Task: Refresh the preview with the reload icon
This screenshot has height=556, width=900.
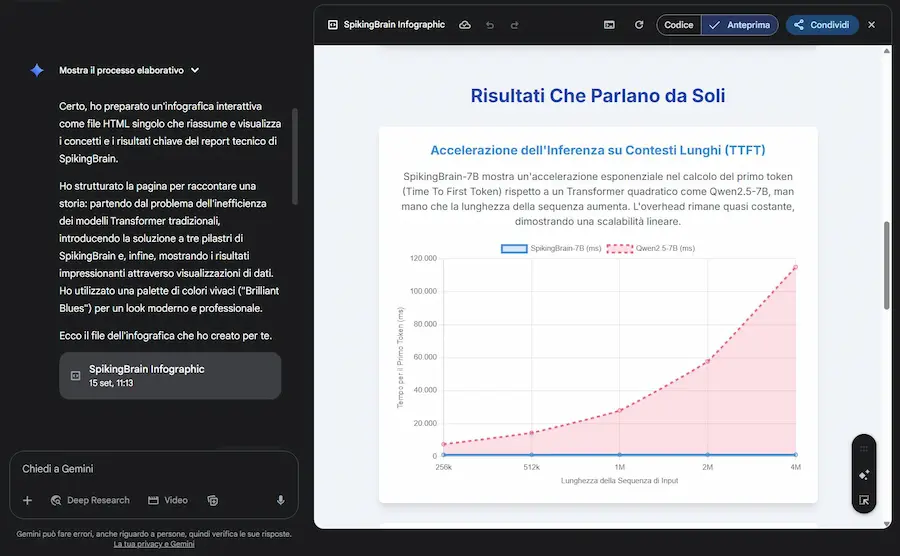Action: coord(639,25)
